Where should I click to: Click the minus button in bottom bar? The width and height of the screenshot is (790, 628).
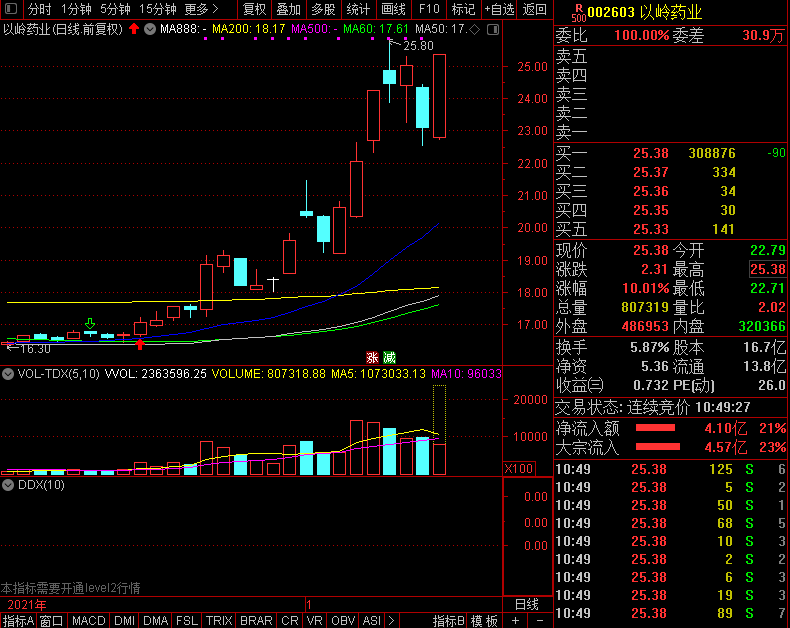[538, 620]
